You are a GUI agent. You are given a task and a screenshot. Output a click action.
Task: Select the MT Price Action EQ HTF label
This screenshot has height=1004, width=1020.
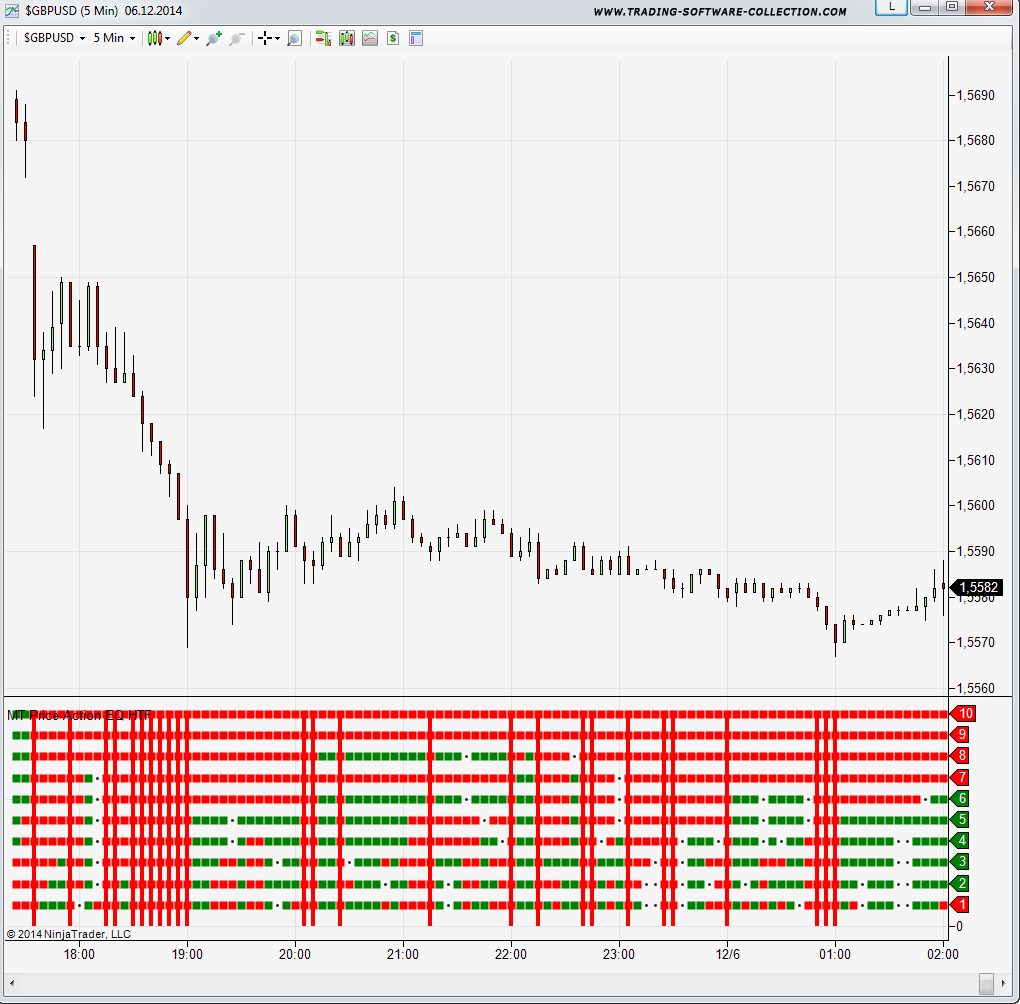tap(80, 715)
